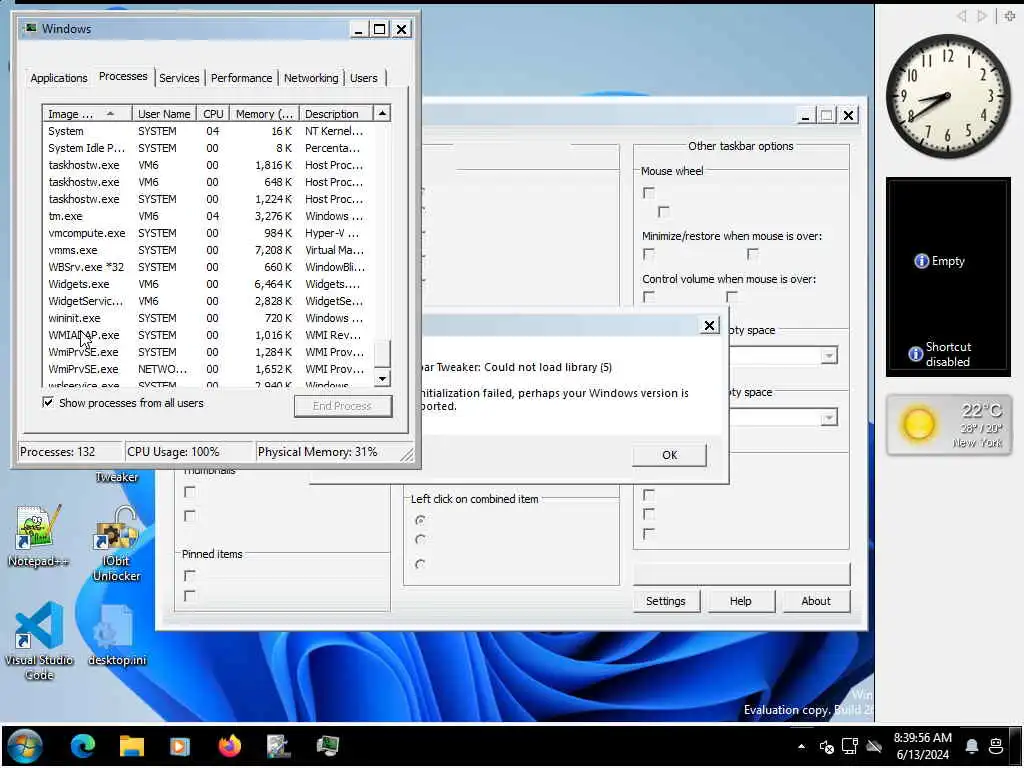Click the info icon beside Shortcut disabled

click(x=916, y=354)
